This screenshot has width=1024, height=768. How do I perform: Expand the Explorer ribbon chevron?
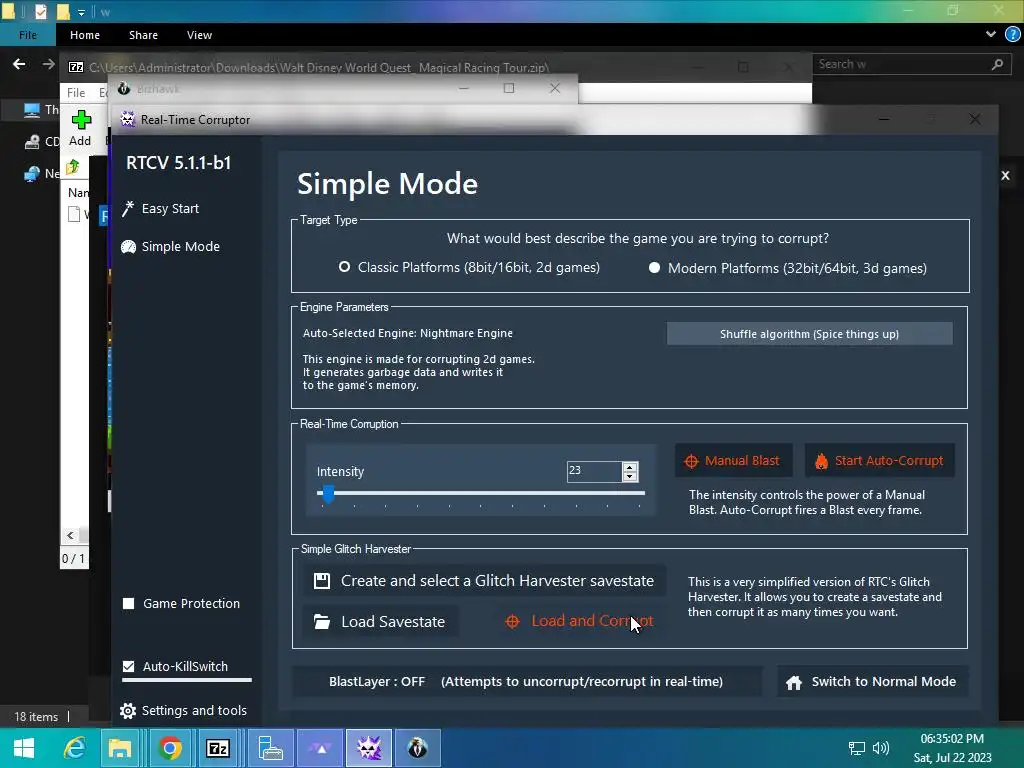pyautogui.click(x=991, y=35)
